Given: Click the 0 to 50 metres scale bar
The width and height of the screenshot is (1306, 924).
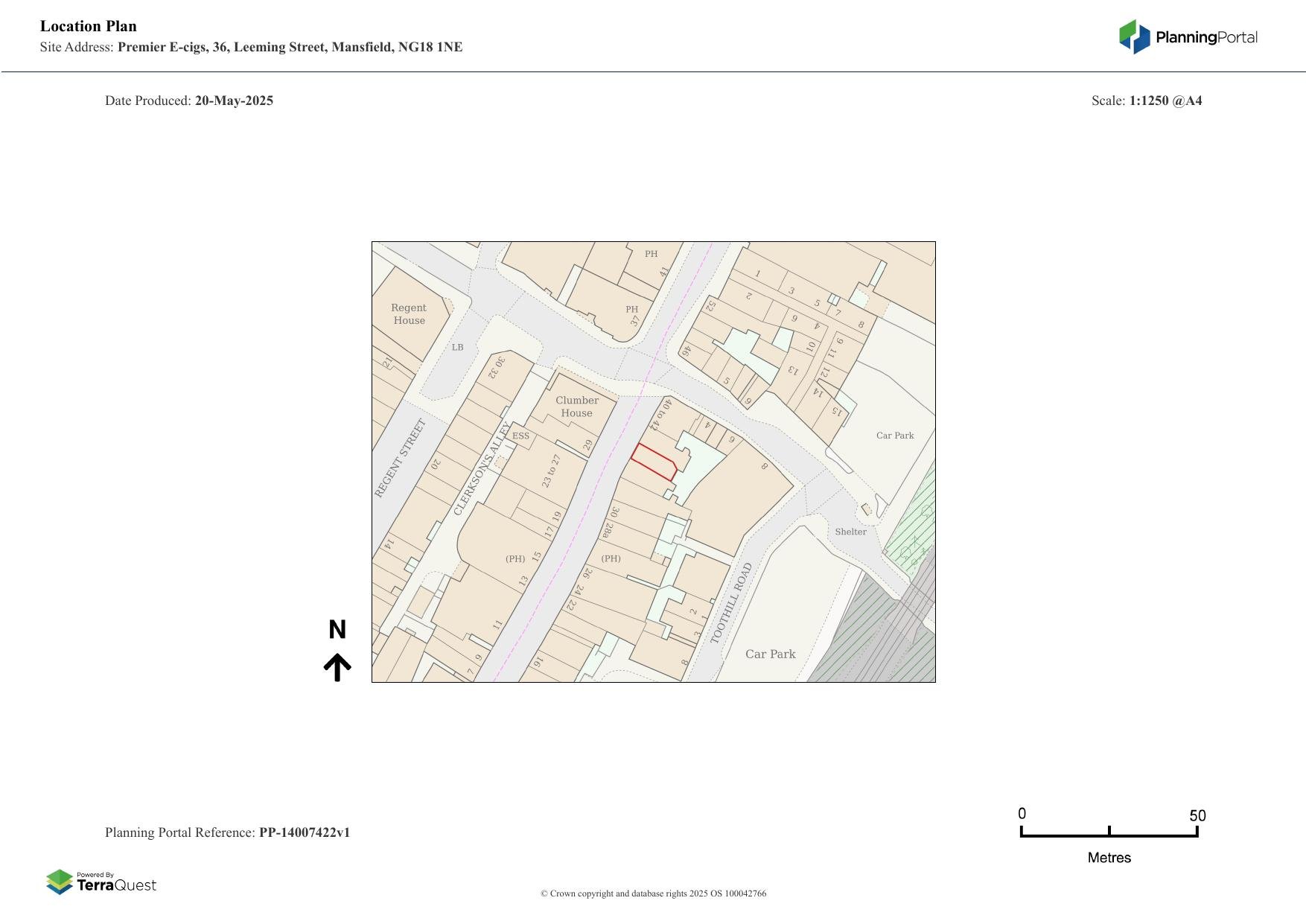Looking at the screenshot, I should (1109, 832).
